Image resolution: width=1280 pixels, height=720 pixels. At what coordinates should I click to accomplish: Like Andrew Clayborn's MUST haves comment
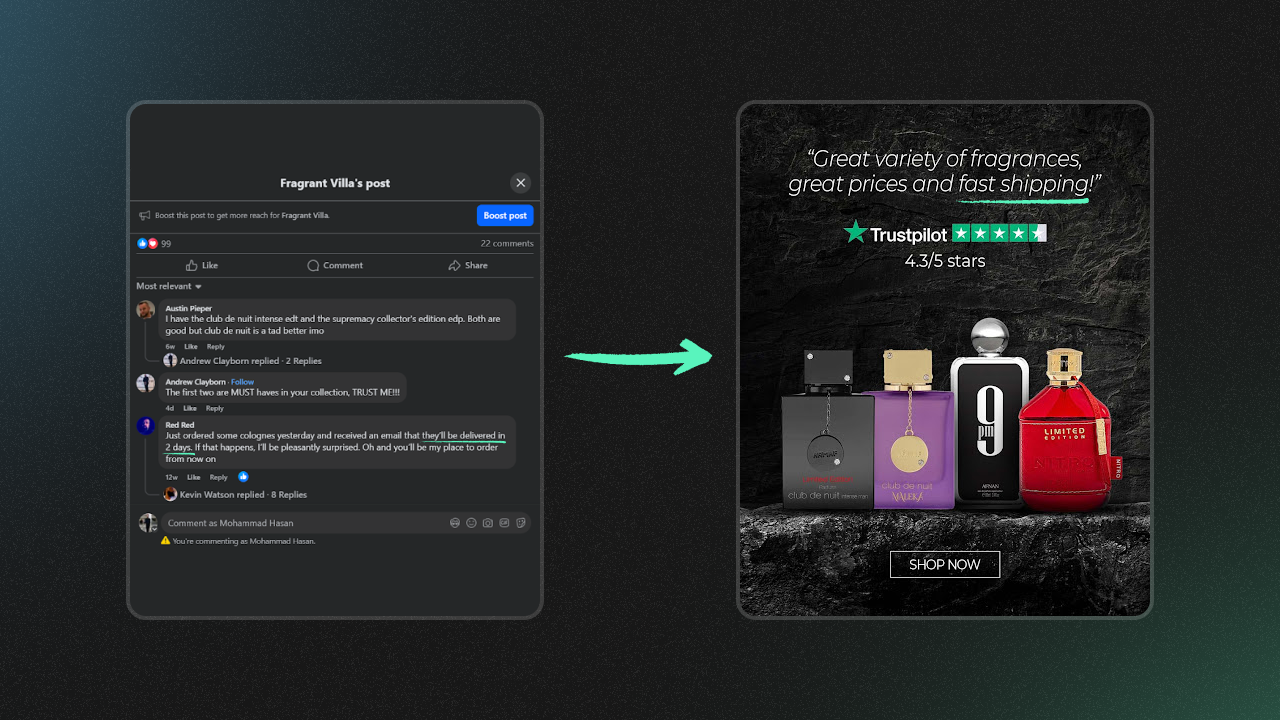(x=189, y=408)
